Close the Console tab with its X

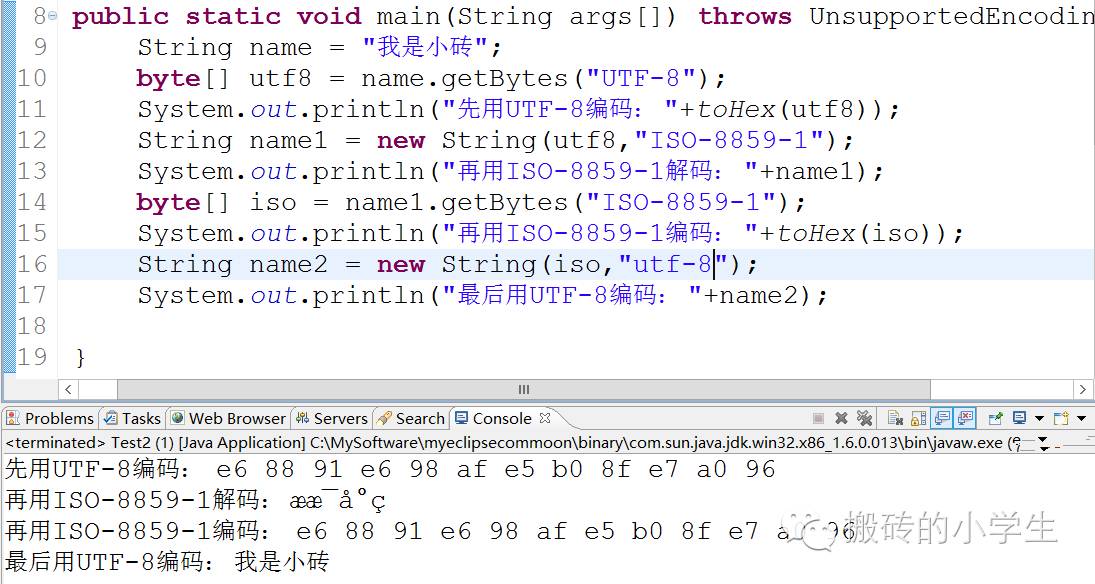coord(545,418)
